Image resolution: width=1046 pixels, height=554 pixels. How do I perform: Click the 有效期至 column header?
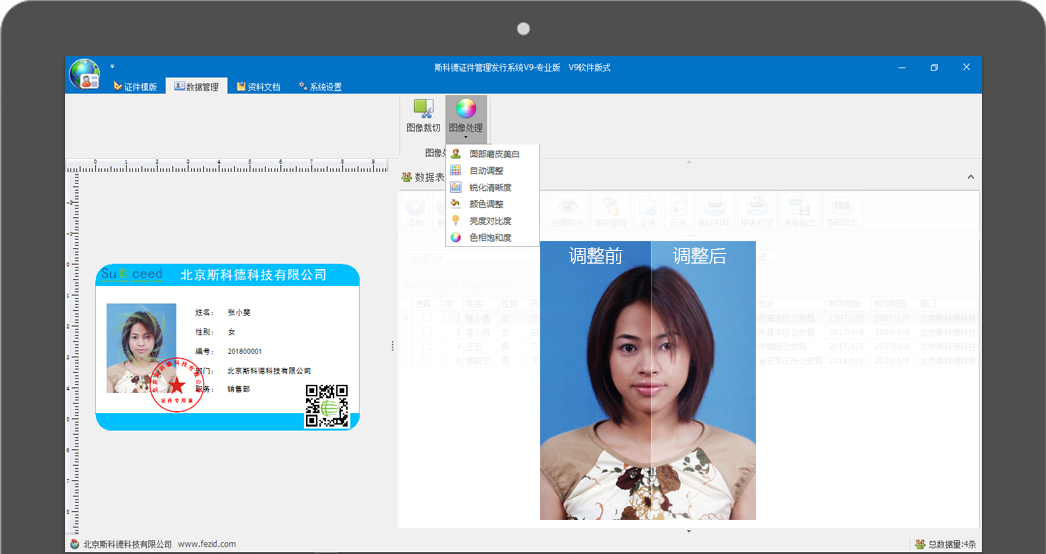(893, 304)
